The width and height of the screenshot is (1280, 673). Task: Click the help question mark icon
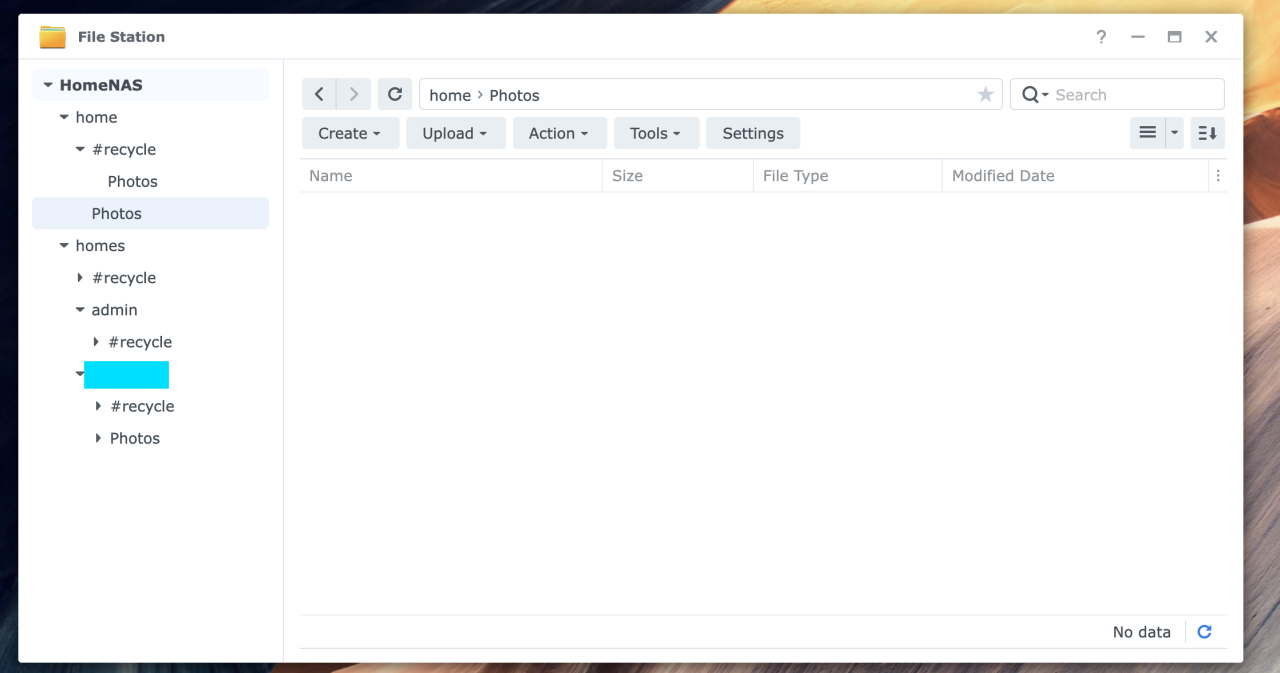pos(1101,36)
